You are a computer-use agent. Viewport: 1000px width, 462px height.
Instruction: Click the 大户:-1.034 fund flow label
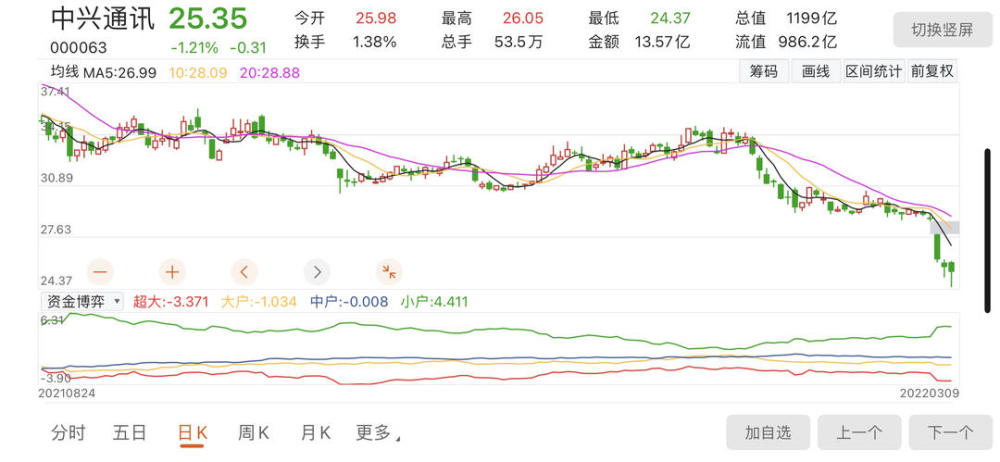click(259, 301)
